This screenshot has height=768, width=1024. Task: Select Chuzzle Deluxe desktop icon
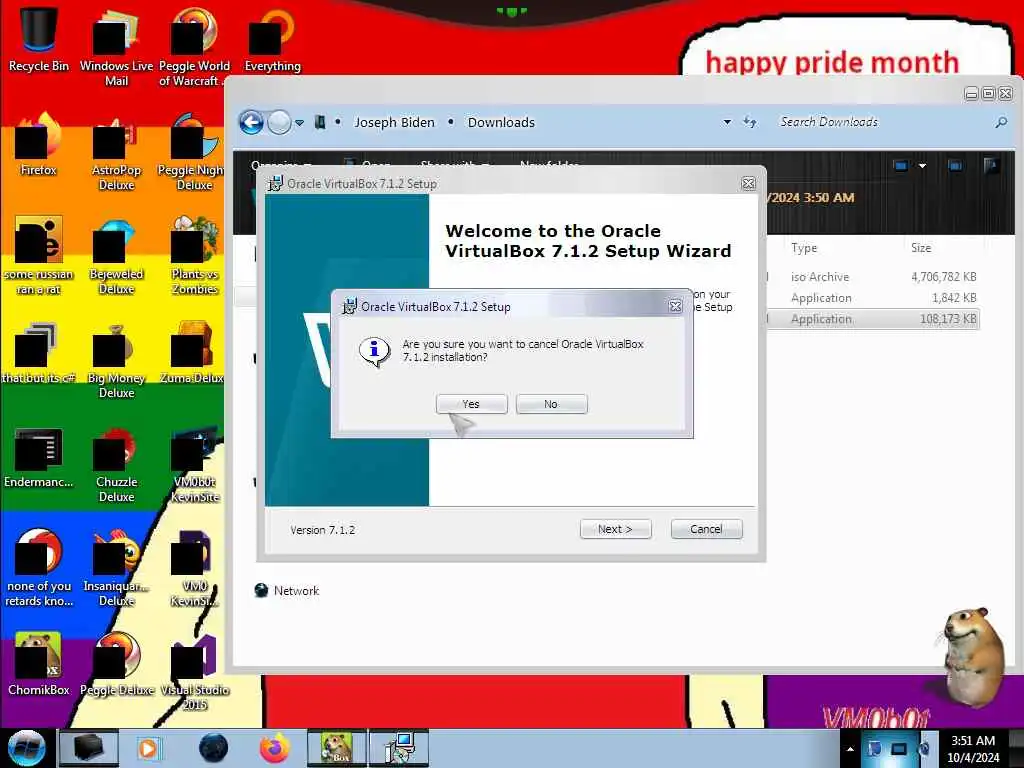point(116,464)
